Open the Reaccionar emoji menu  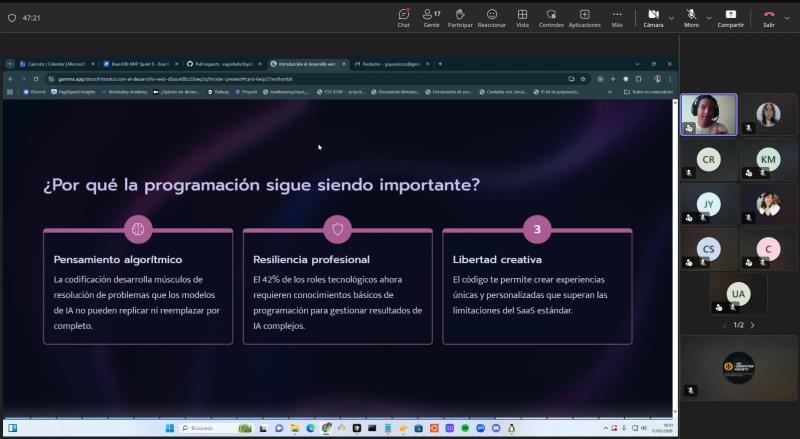click(491, 15)
